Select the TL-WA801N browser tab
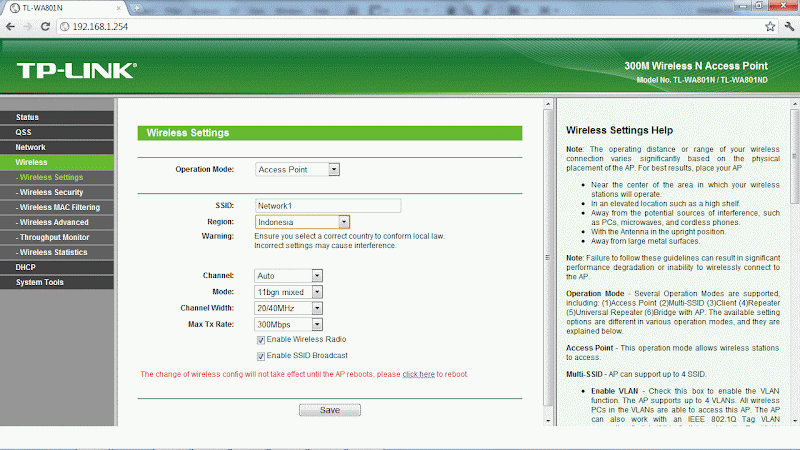The image size is (800, 450). 65,8
